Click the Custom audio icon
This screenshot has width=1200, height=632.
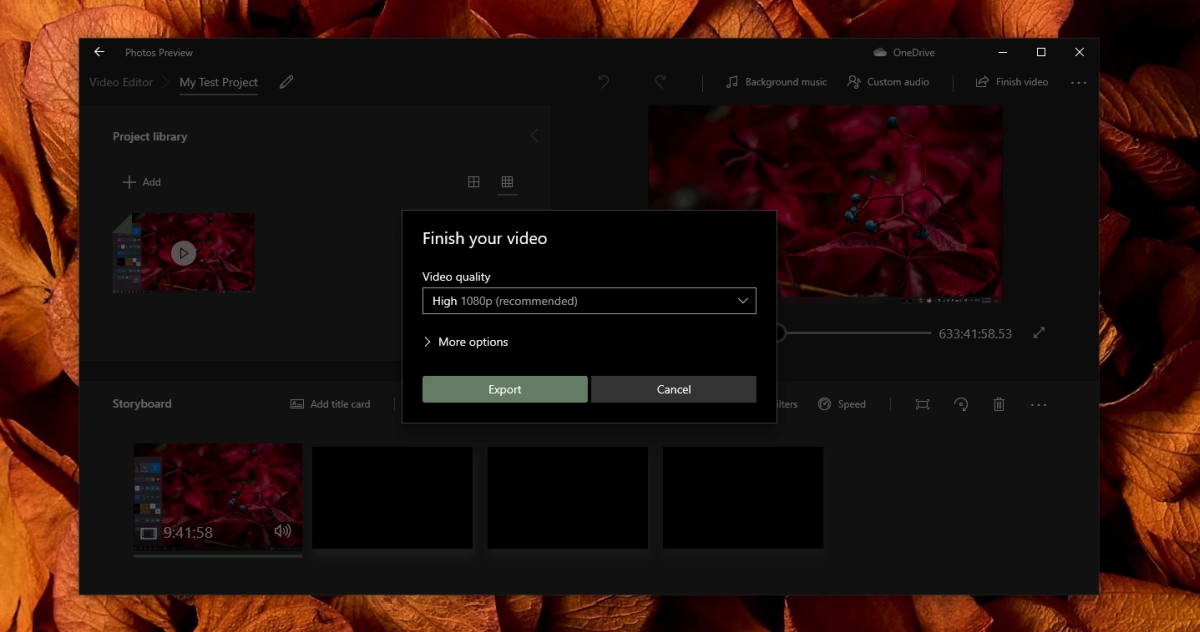(854, 82)
